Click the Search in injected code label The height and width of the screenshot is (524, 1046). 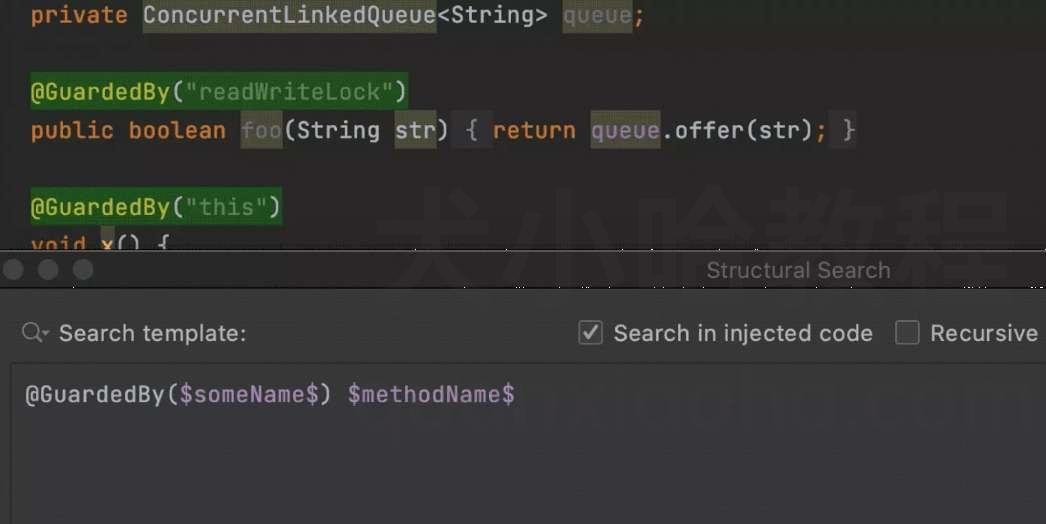[743, 332]
